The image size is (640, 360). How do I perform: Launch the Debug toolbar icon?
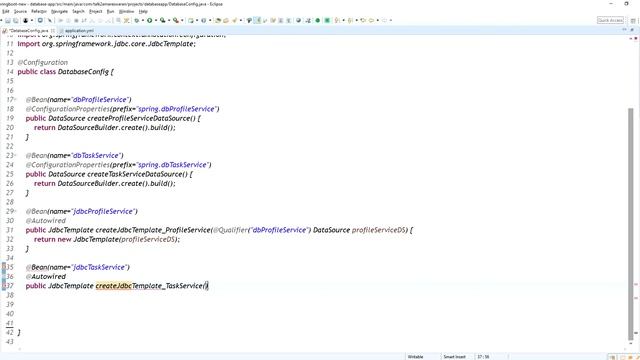(x=137, y=20)
